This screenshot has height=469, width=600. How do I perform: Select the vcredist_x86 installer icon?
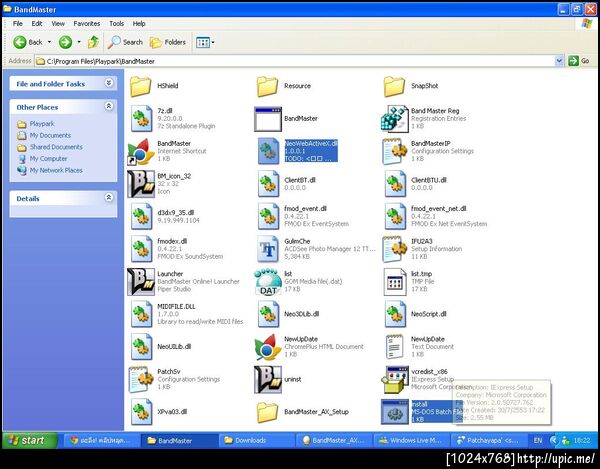tap(395, 379)
